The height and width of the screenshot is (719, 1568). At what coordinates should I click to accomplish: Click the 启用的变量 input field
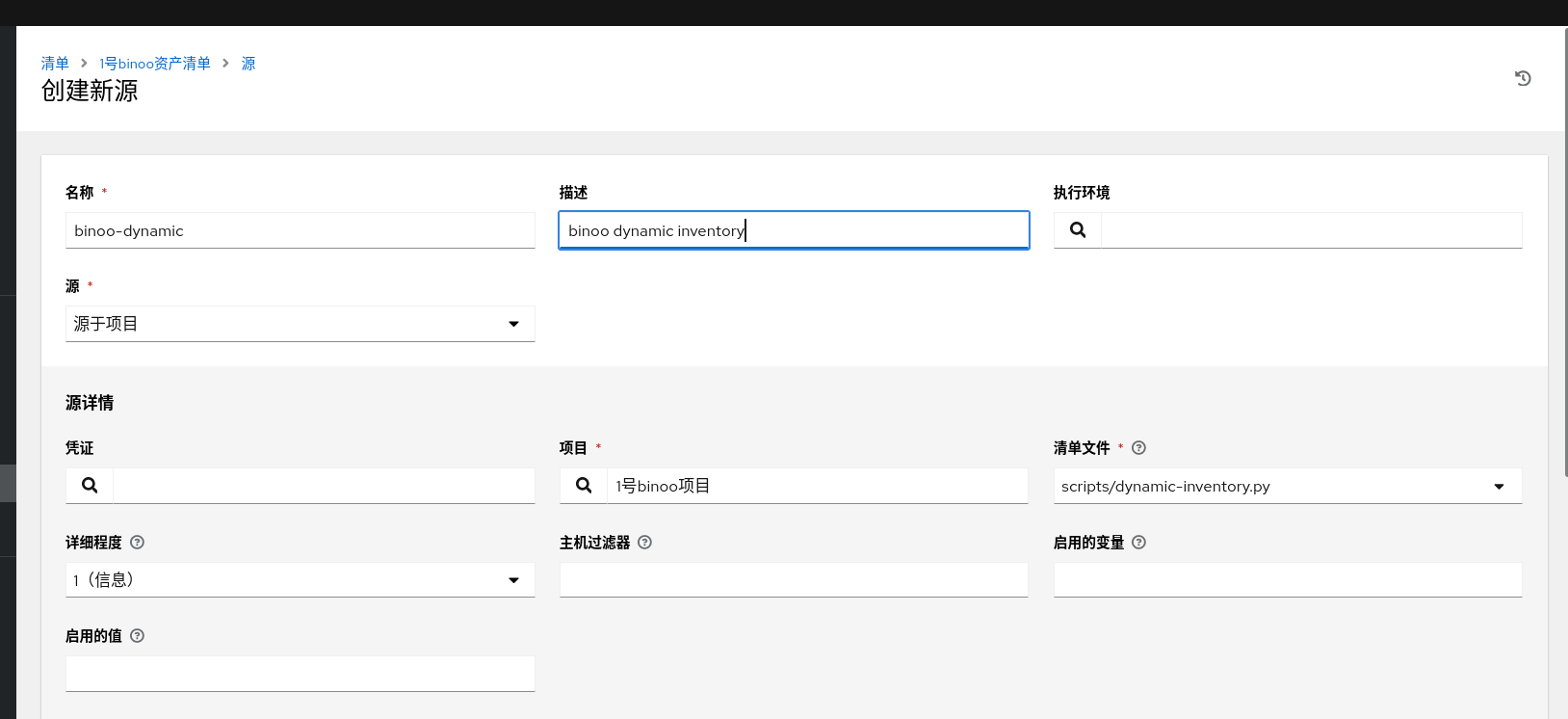click(x=1288, y=579)
